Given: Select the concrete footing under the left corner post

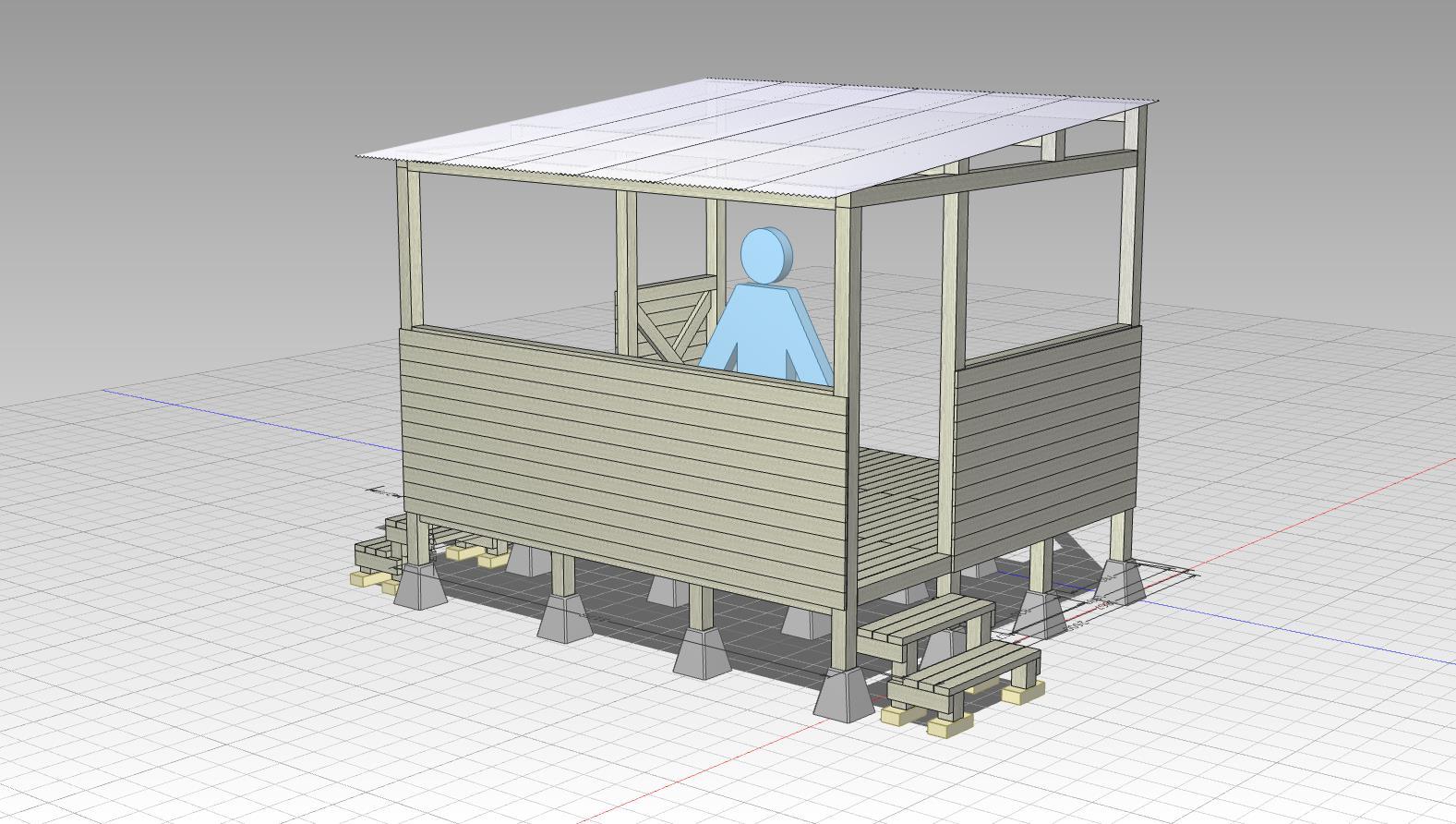Looking at the screenshot, I should 420,585.
